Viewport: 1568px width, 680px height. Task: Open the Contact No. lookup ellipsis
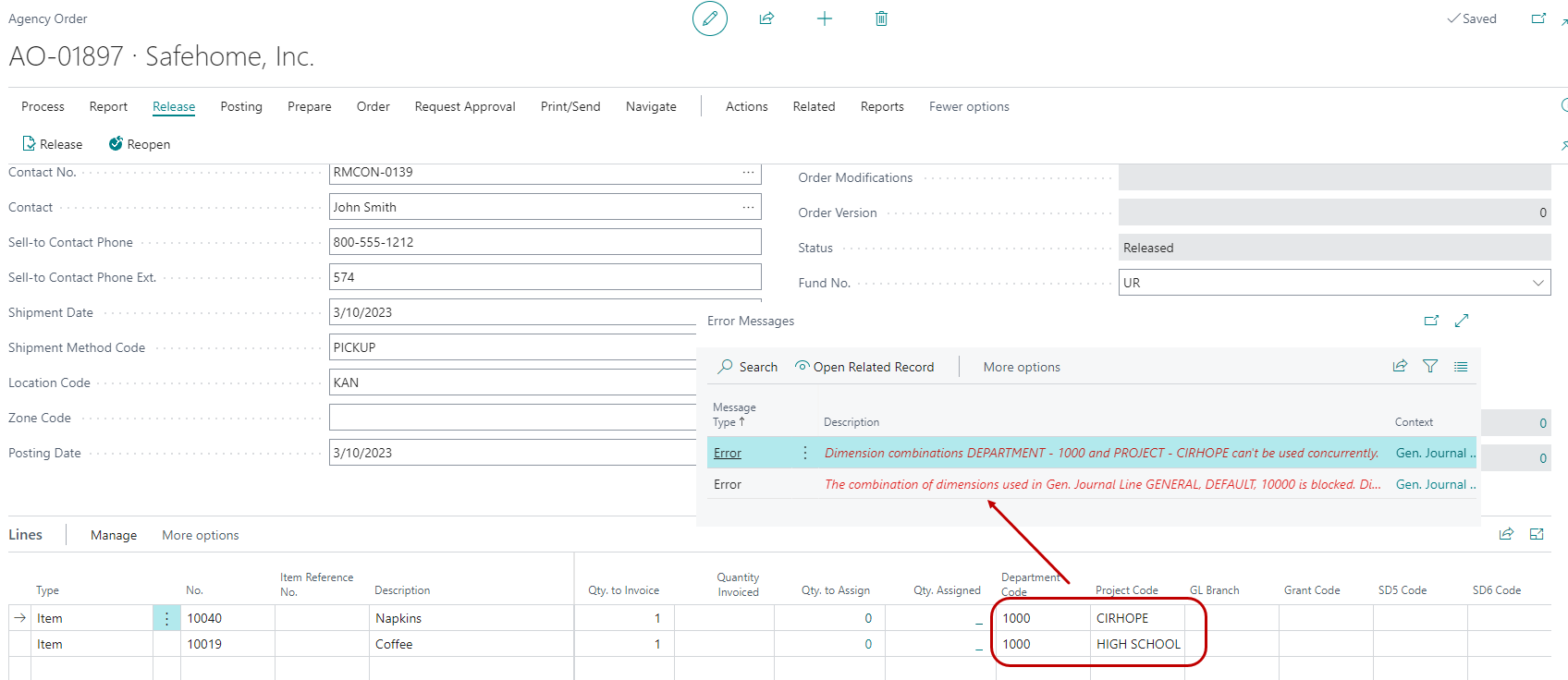[748, 173]
